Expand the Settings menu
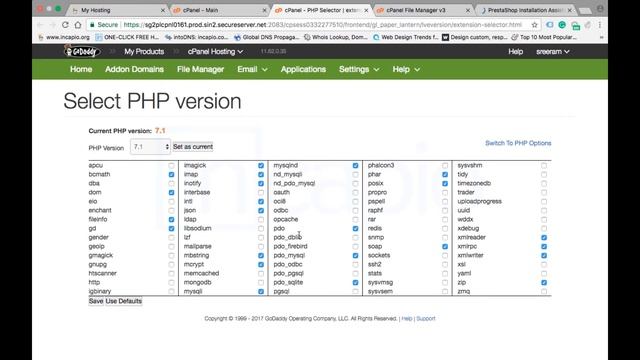The width and height of the screenshot is (640, 360). 359,69
